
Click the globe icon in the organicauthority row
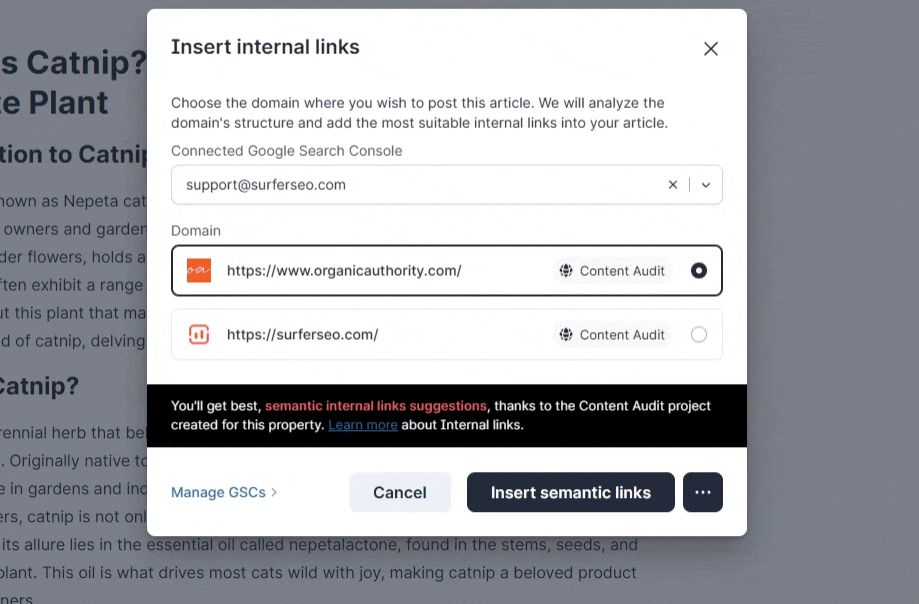tap(566, 271)
